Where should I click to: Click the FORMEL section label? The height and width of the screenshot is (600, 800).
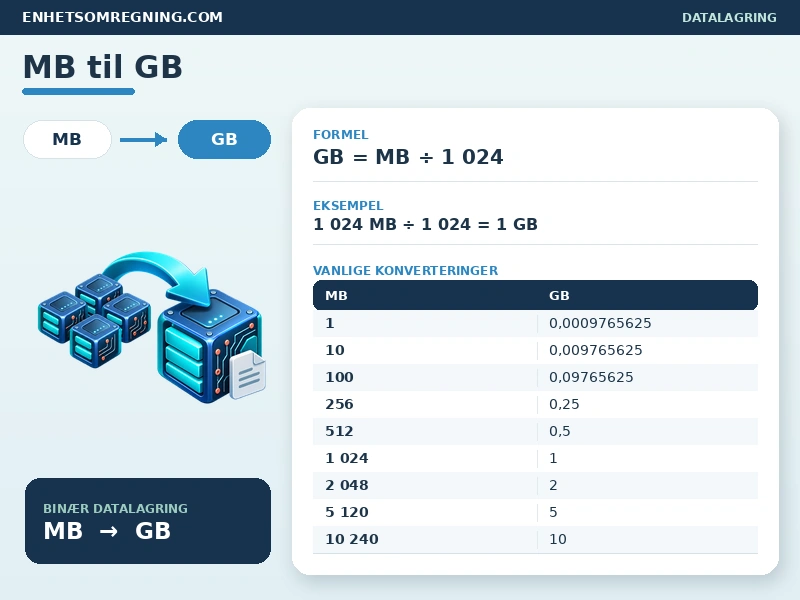click(x=340, y=135)
